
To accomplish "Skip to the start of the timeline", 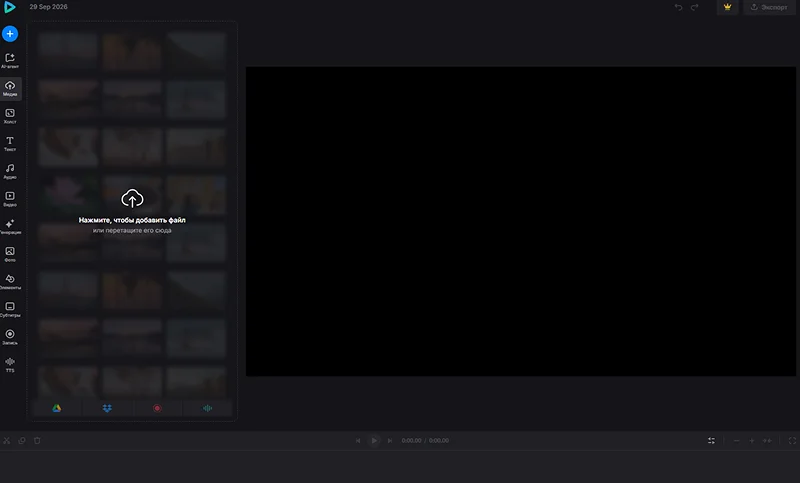I will (x=358, y=441).
